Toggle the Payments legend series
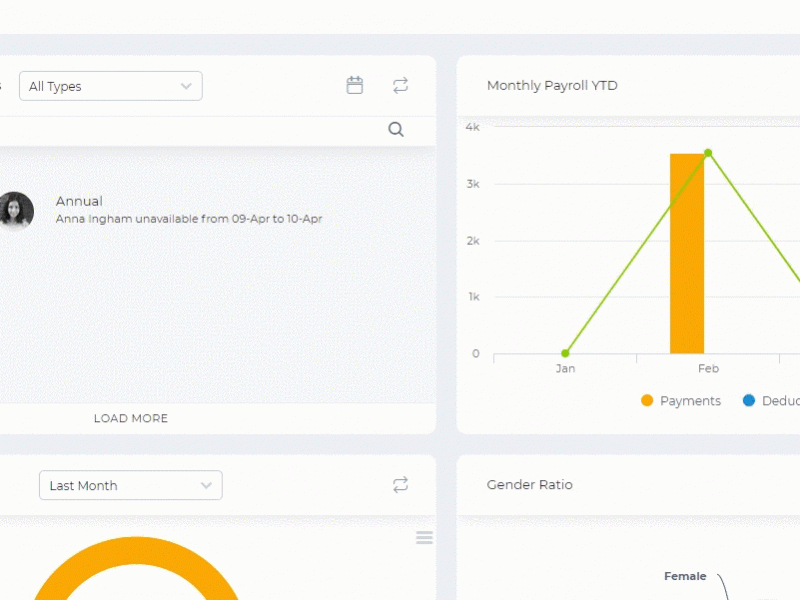This screenshot has width=800, height=600. (681, 401)
